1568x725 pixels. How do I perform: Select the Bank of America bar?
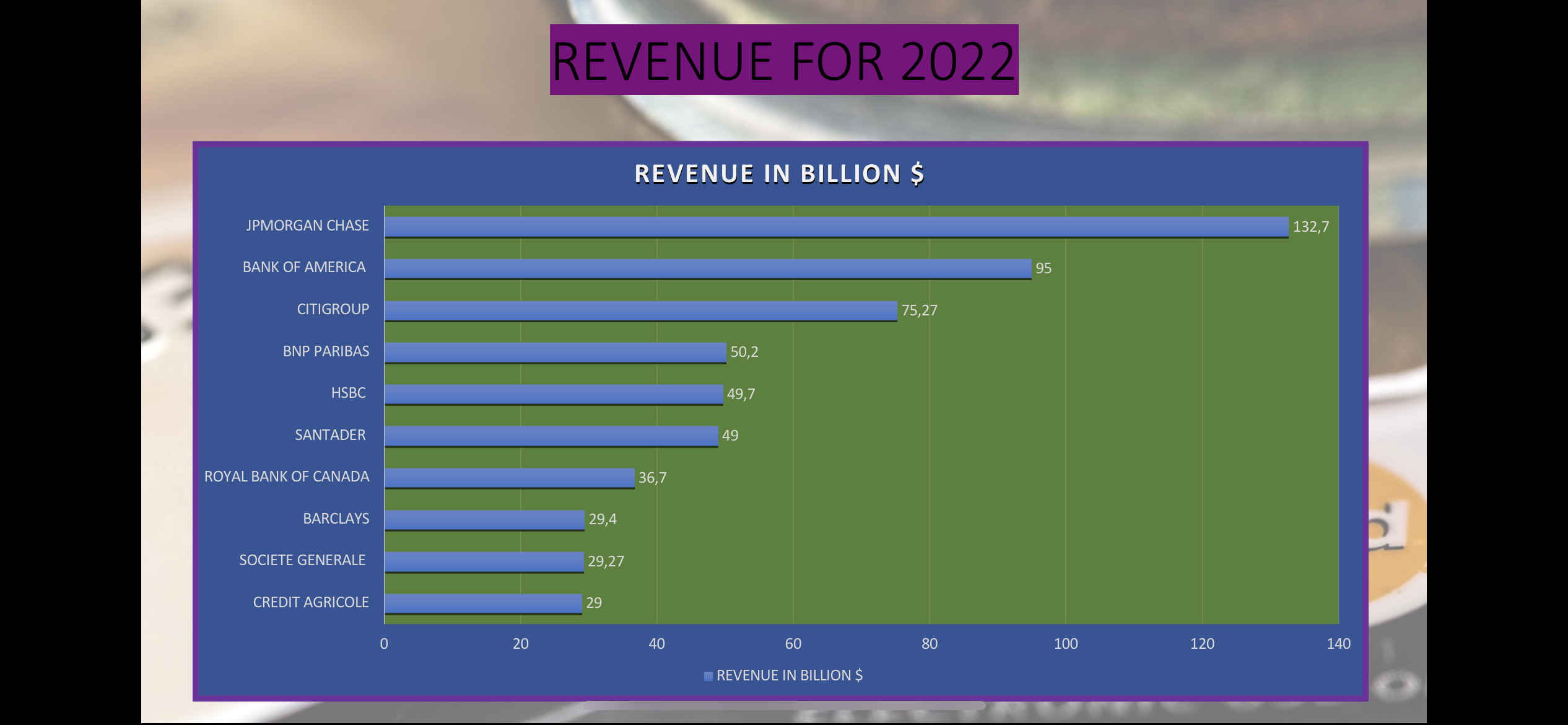click(708, 269)
